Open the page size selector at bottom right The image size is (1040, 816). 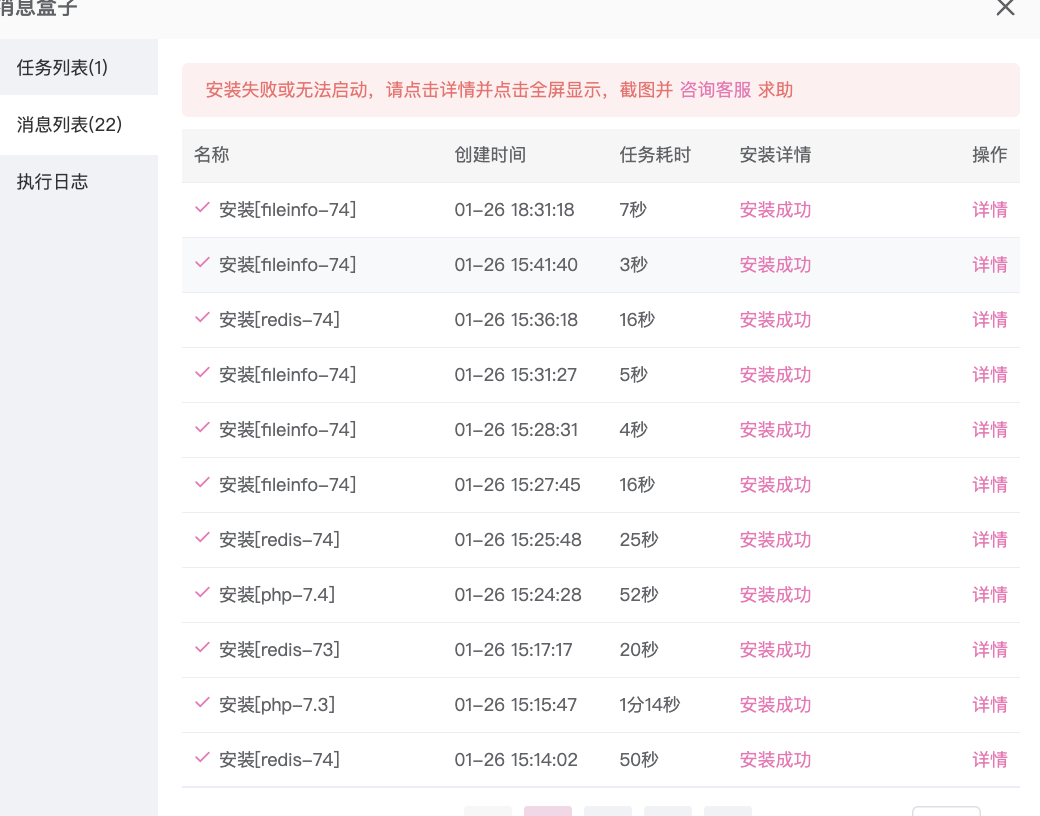946,812
